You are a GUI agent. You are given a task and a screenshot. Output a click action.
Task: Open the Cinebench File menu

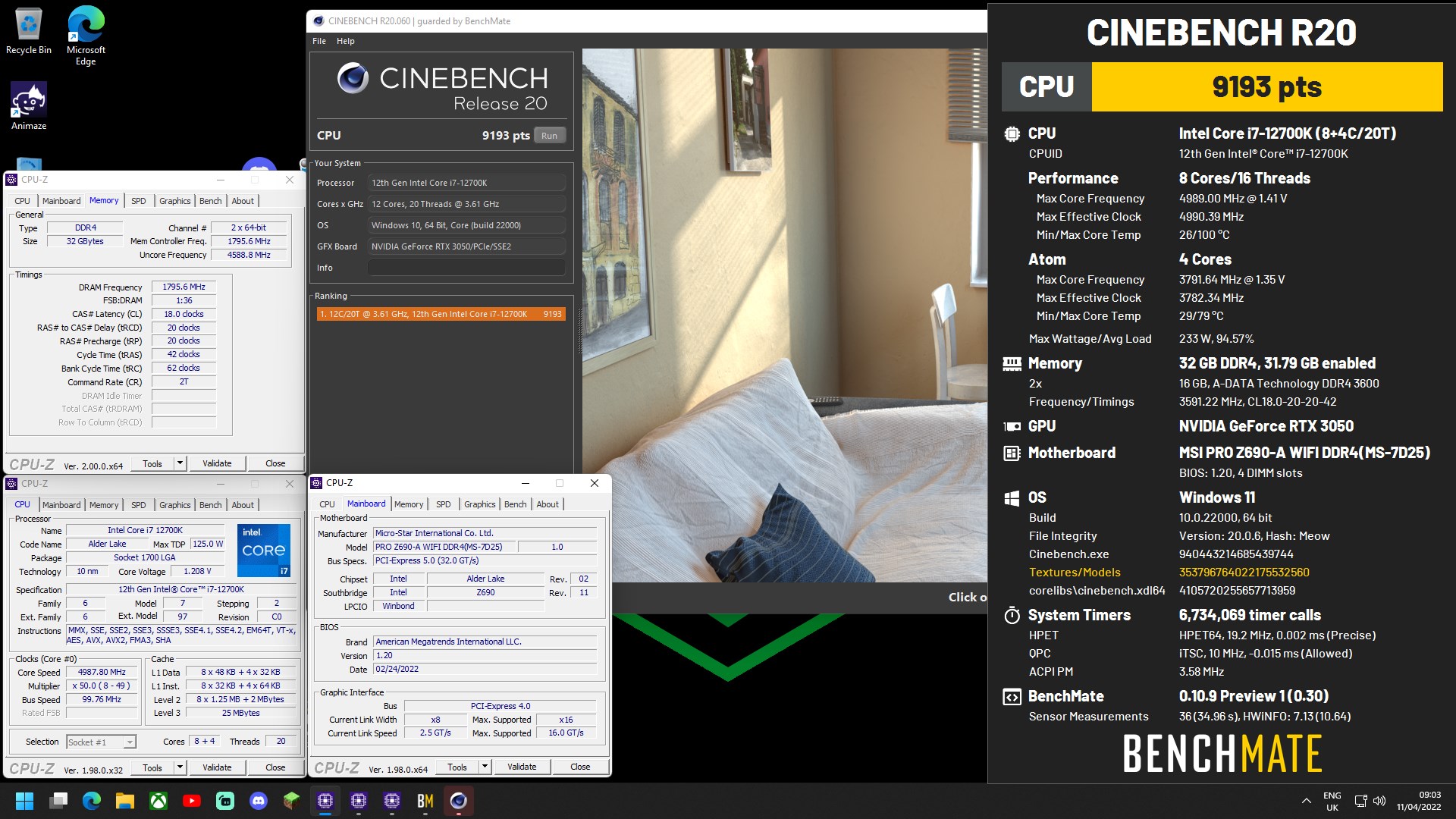click(x=319, y=41)
